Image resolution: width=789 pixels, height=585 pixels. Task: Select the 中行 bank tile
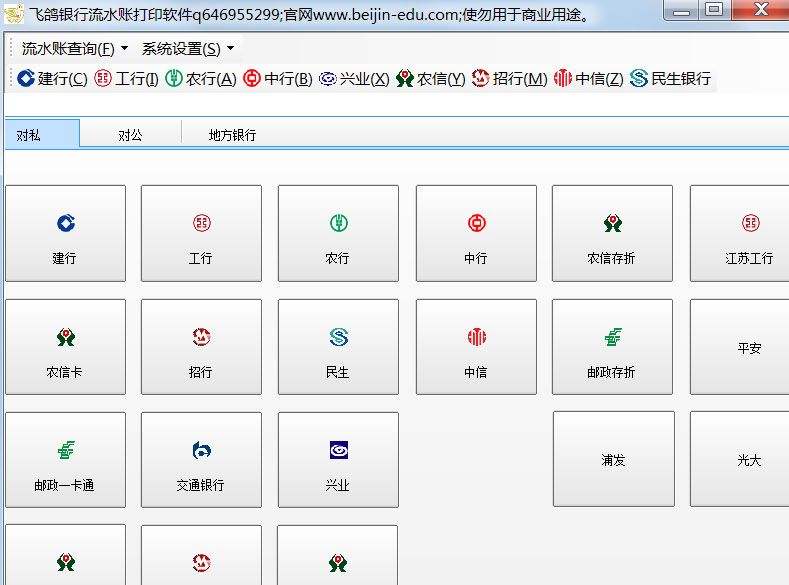476,233
